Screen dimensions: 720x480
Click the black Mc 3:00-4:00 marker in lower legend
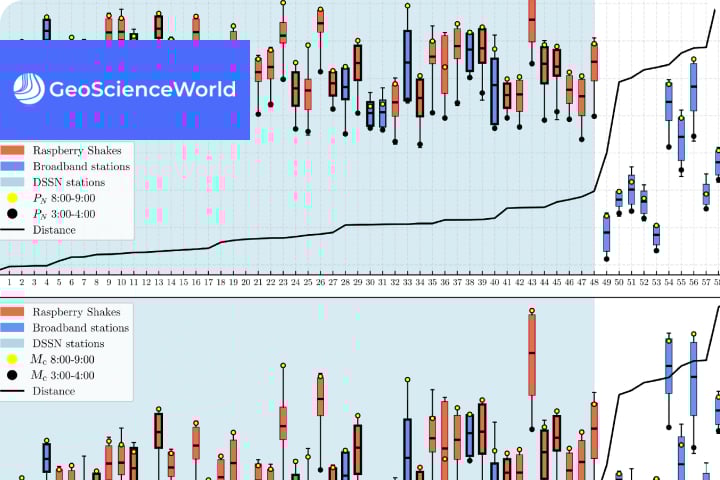[12, 375]
